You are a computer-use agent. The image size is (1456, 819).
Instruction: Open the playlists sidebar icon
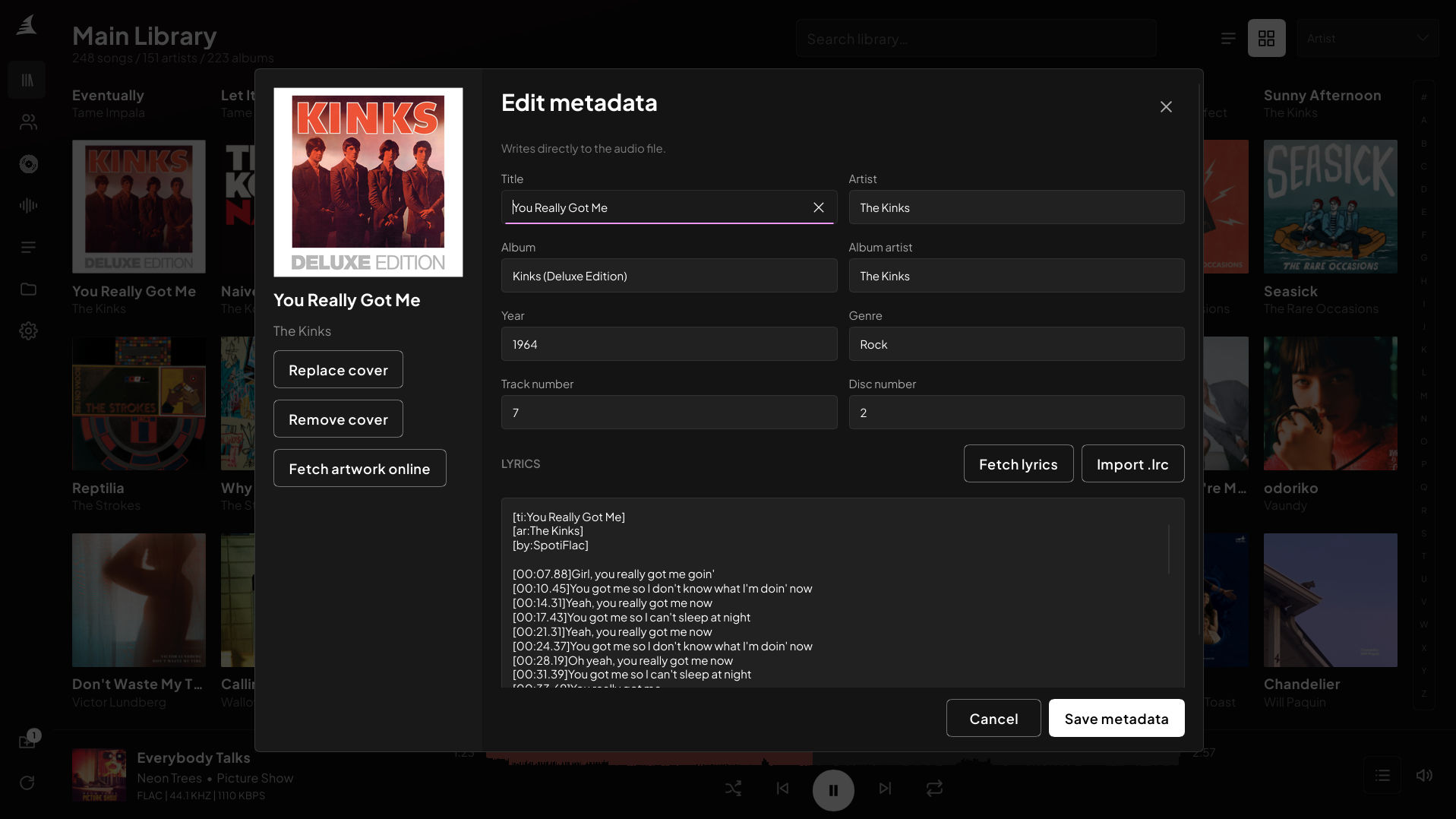28,247
